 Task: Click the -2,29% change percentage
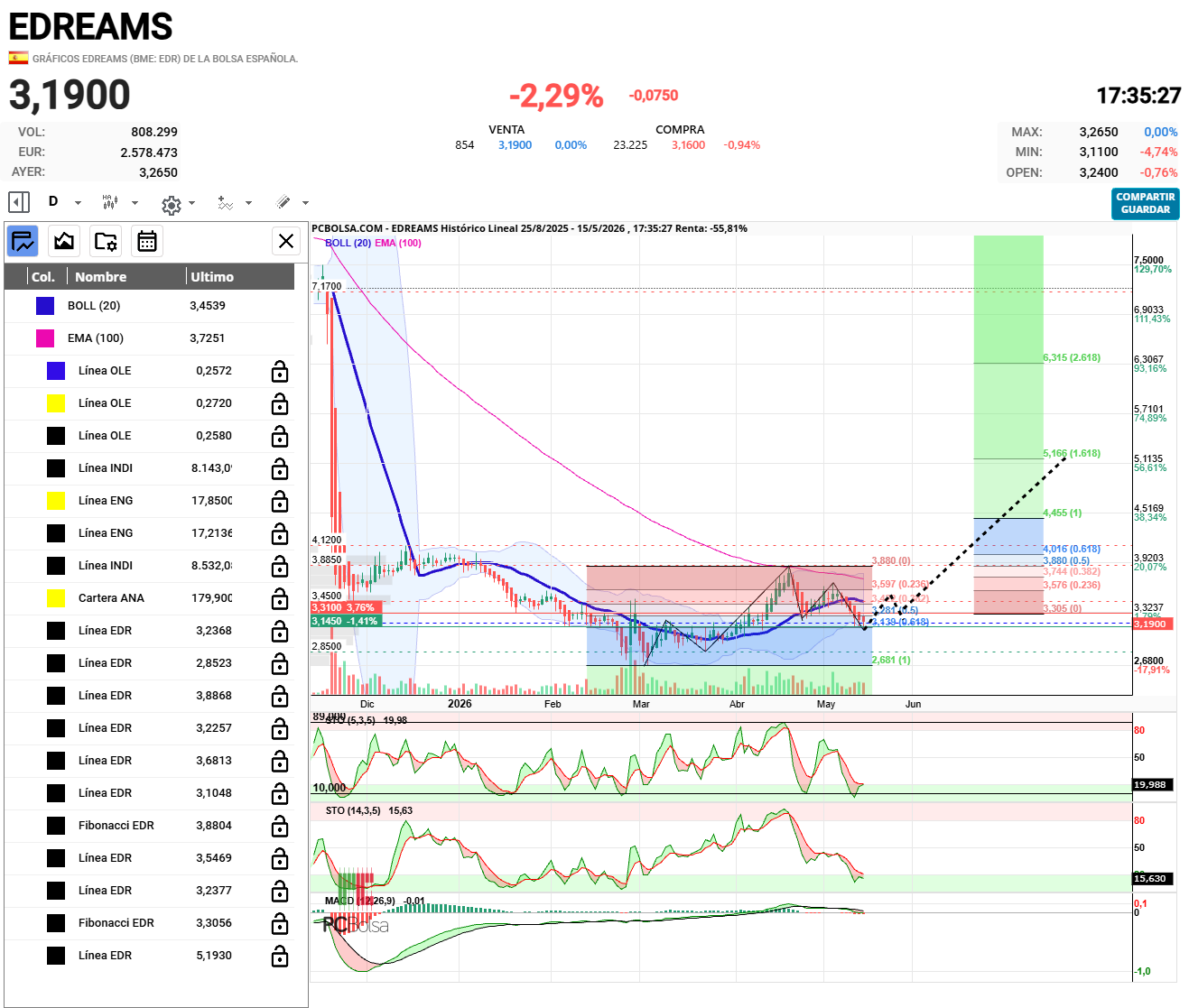(x=556, y=96)
